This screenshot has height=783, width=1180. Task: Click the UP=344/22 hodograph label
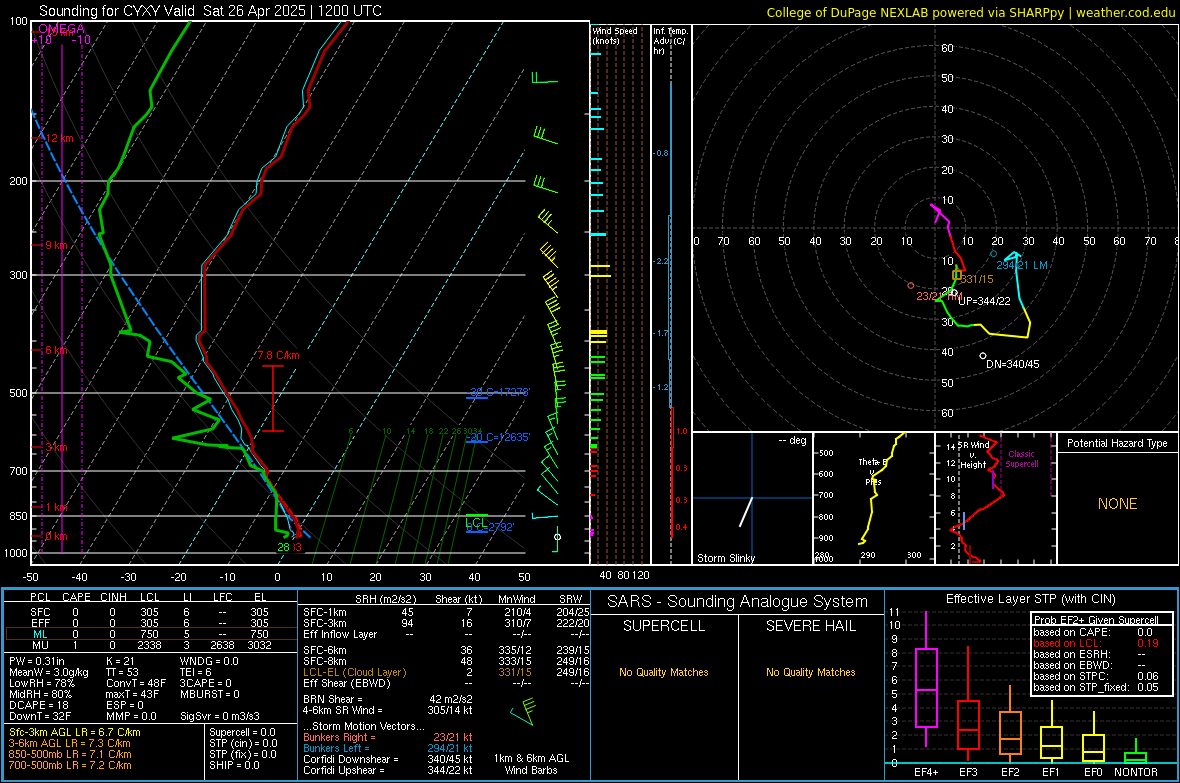(984, 301)
